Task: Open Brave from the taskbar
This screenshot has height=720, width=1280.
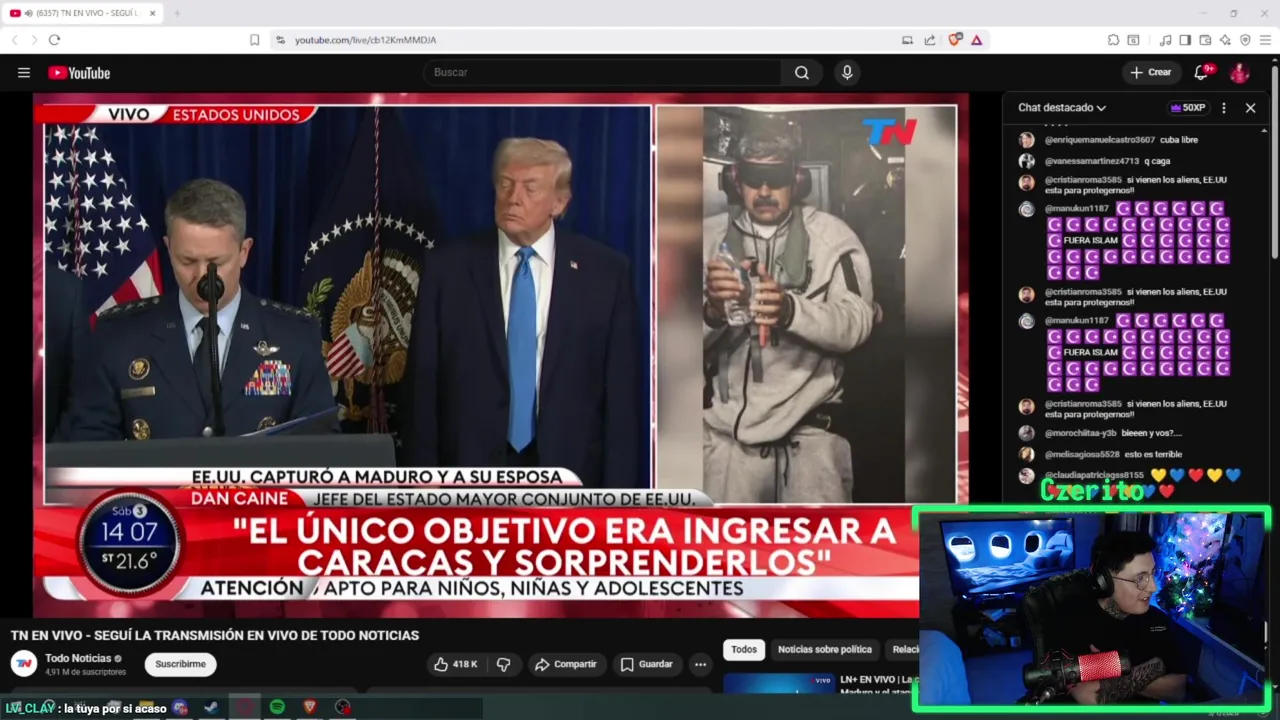Action: tap(309, 707)
